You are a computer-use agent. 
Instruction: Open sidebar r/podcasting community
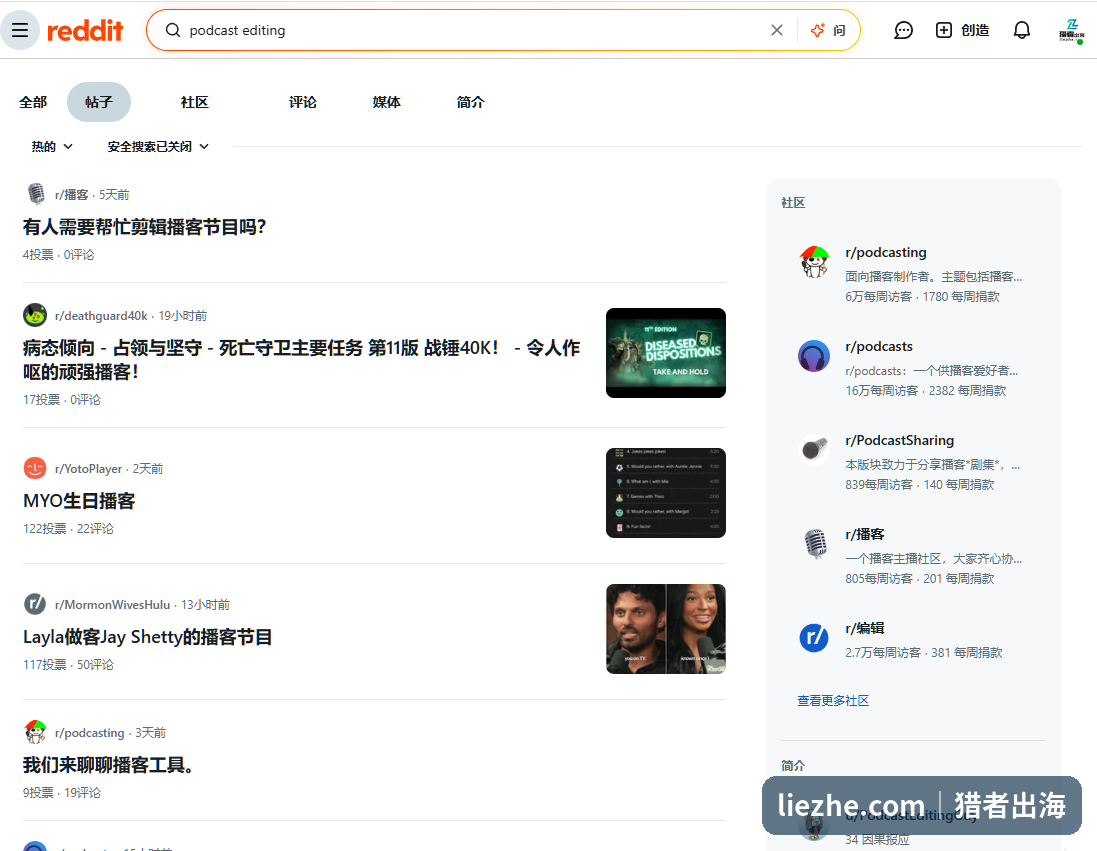point(886,252)
